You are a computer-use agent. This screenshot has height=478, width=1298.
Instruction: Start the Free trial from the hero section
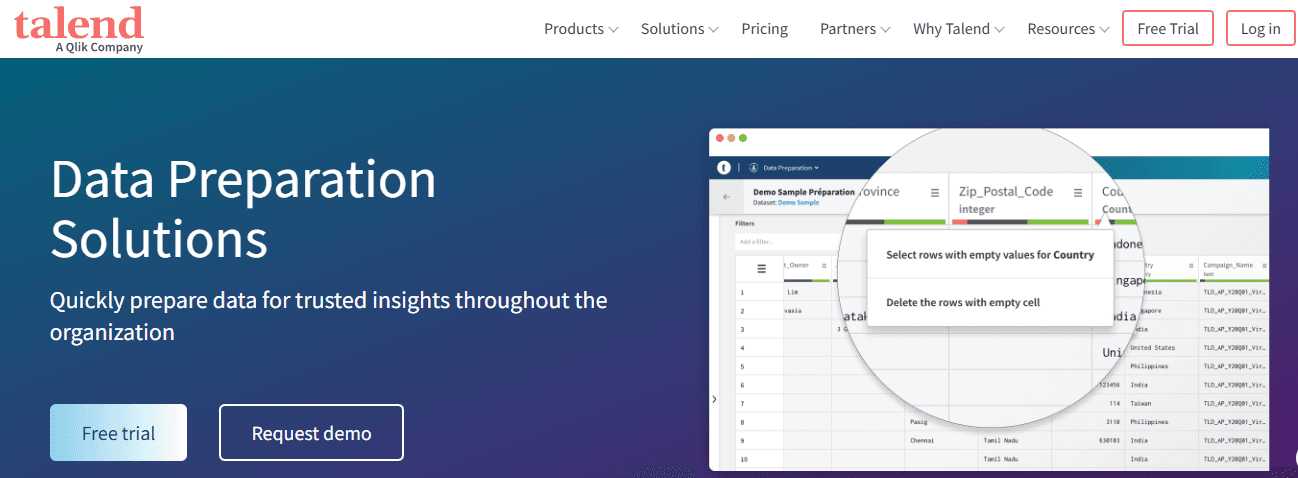point(119,433)
